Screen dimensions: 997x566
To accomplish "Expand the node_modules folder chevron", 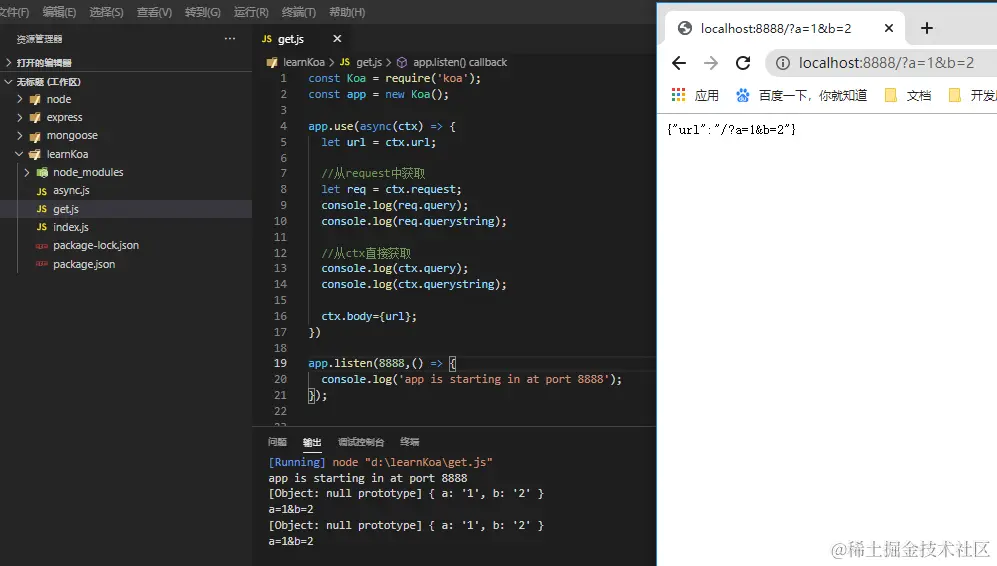I will pyautogui.click(x=27, y=172).
